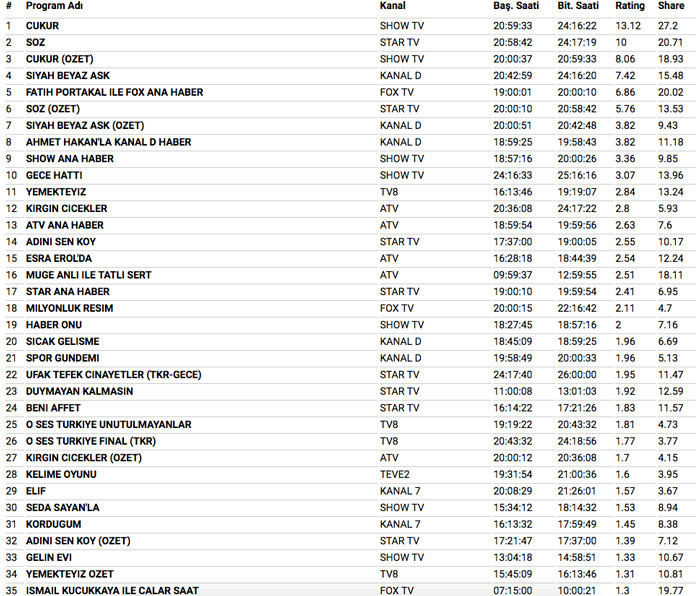Viewport: 700px width, 596px height.
Task: Select the 'STAR ANA HABER' program name
Action: [67, 292]
